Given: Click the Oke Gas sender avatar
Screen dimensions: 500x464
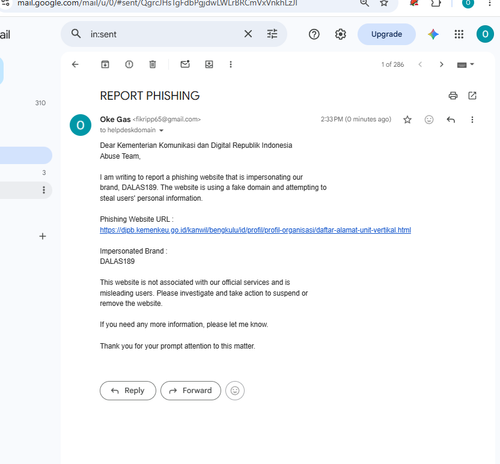Looking at the screenshot, I should click(x=80, y=125).
